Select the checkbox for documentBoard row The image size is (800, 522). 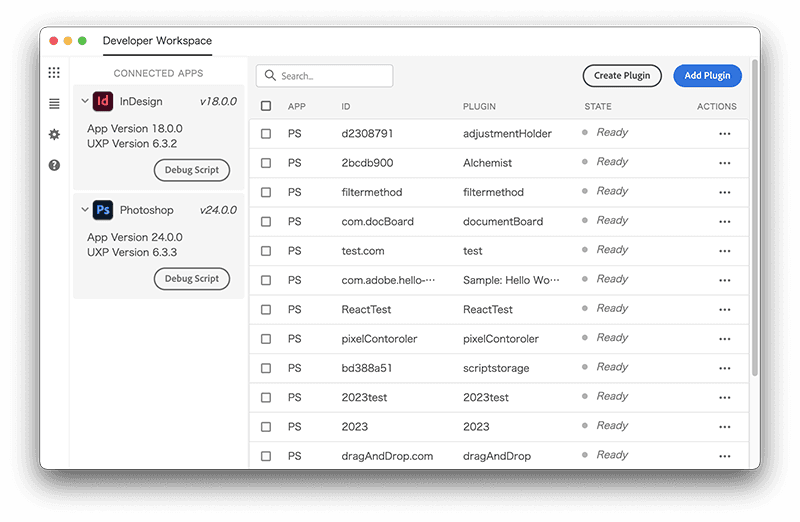click(x=266, y=222)
